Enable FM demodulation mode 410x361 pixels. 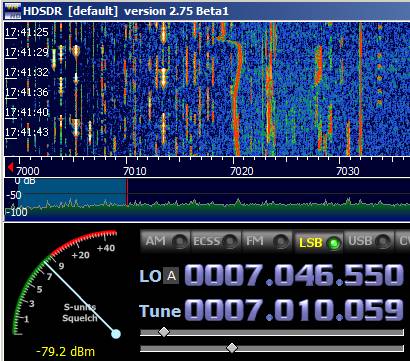tap(267, 241)
